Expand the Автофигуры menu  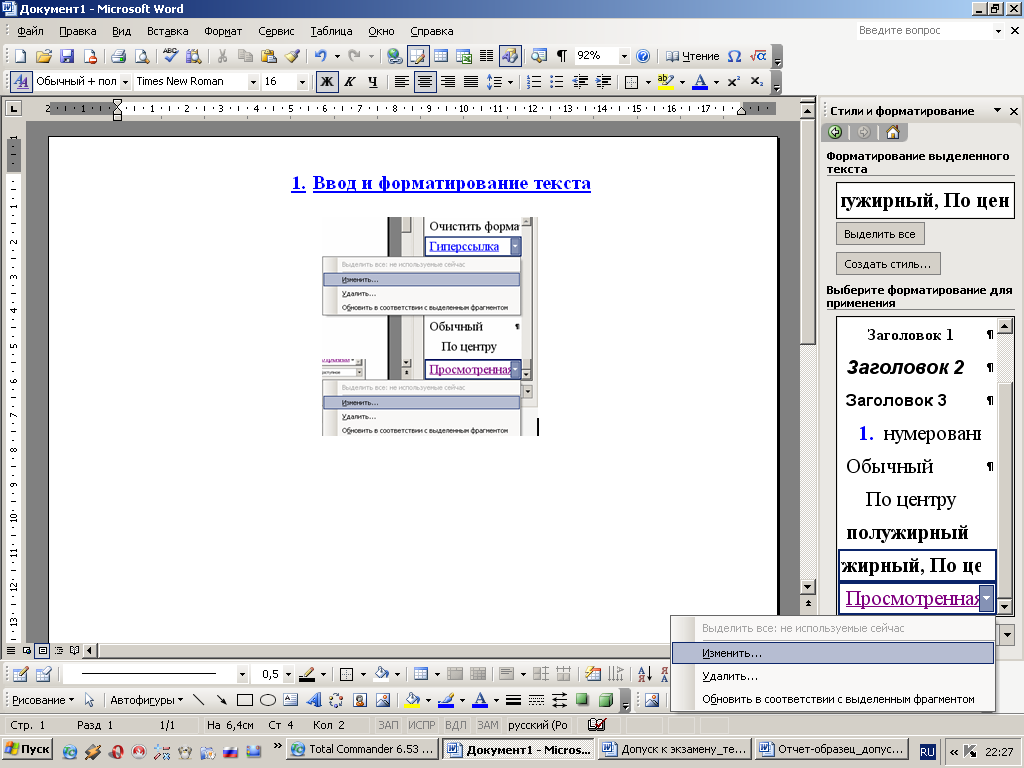coord(146,700)
